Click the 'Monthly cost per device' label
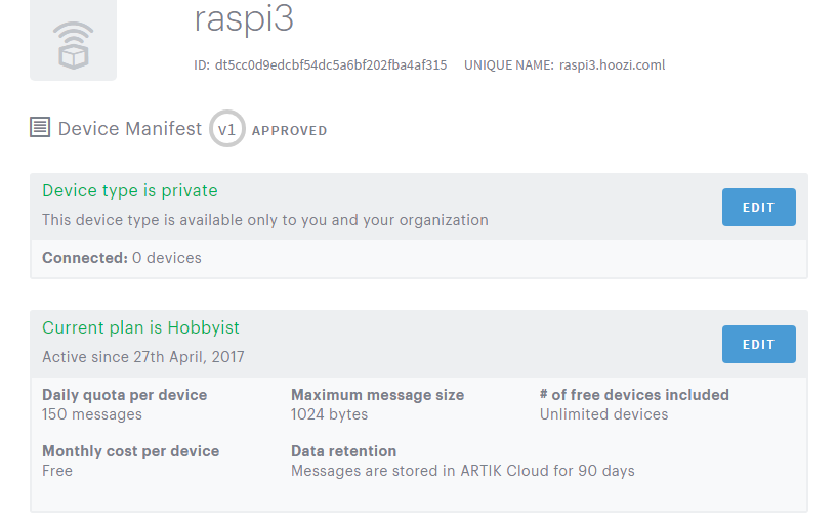 tap(130, 451)
